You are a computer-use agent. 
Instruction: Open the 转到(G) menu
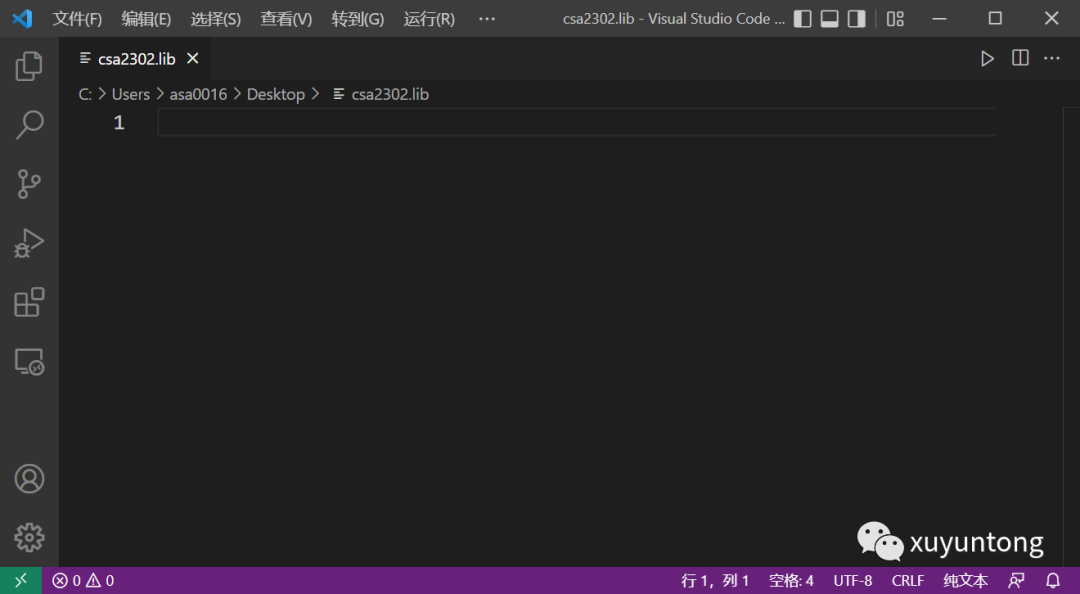click(x=357, y=19)
